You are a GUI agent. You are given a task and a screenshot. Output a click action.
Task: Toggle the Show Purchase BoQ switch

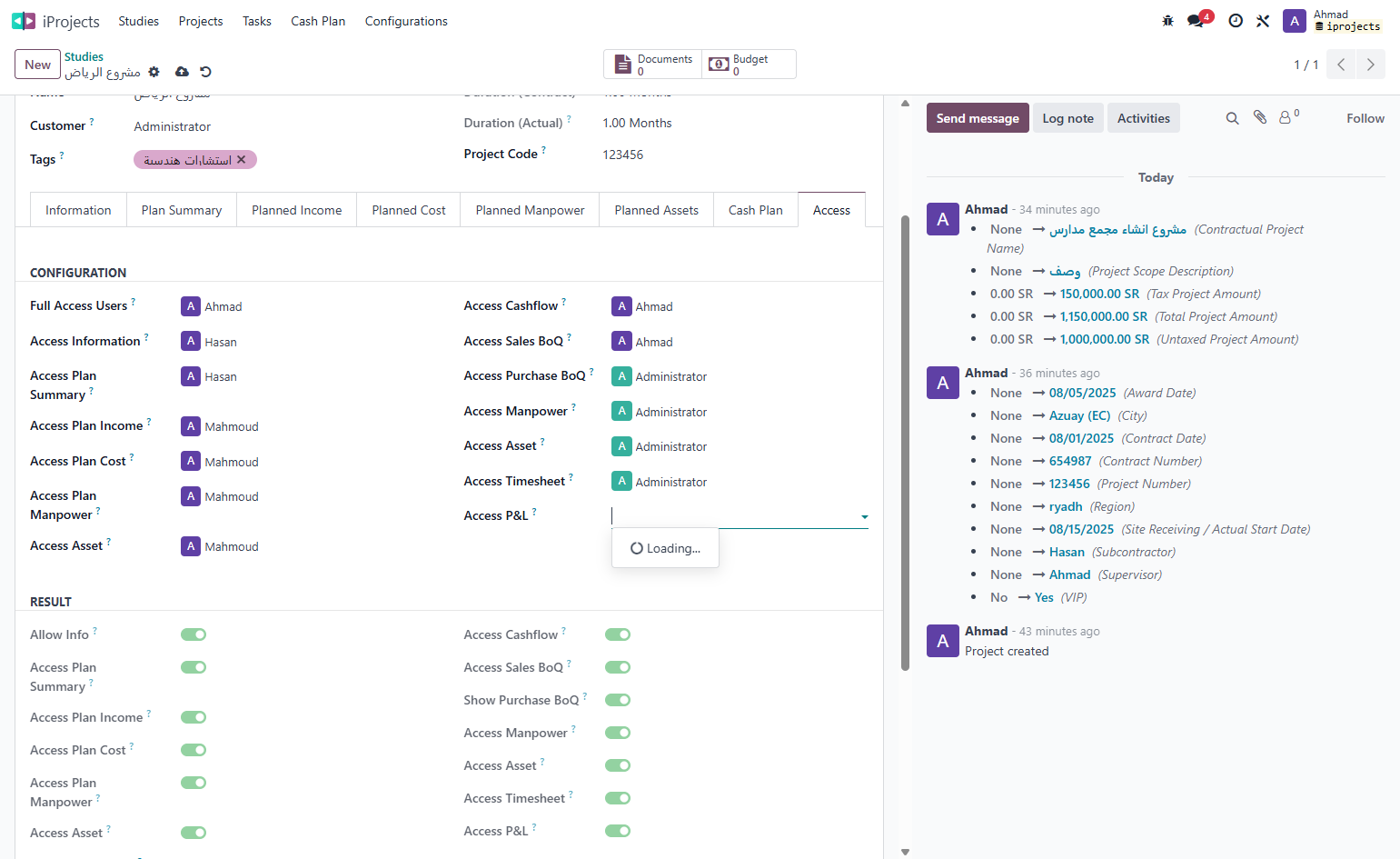618,700
